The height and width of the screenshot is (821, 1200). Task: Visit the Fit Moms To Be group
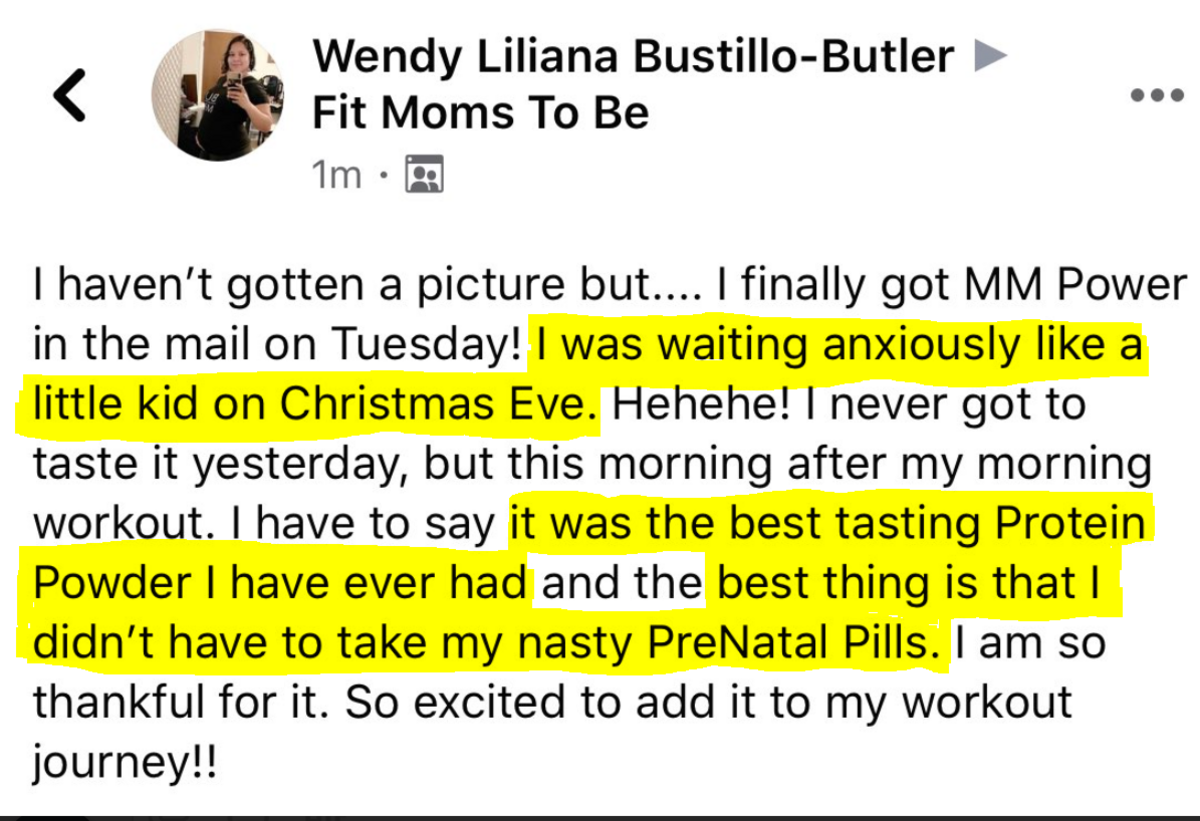480,112
